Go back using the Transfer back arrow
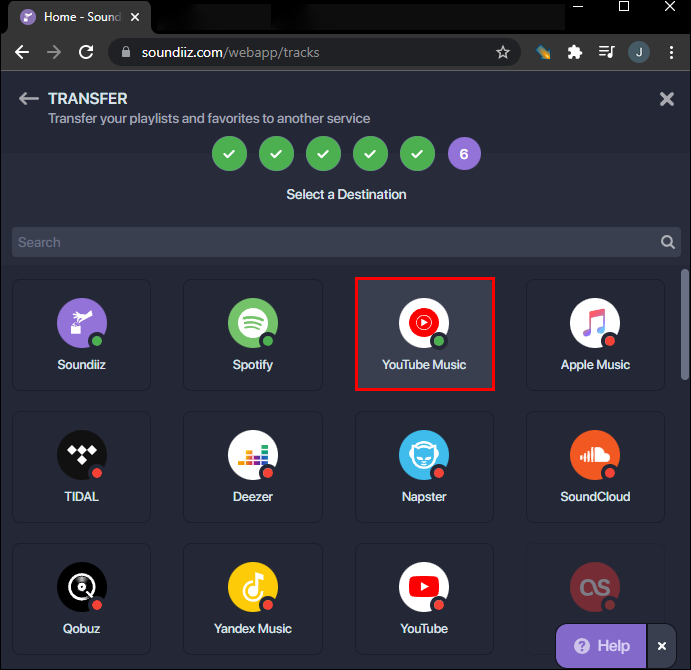 point(29,99)
